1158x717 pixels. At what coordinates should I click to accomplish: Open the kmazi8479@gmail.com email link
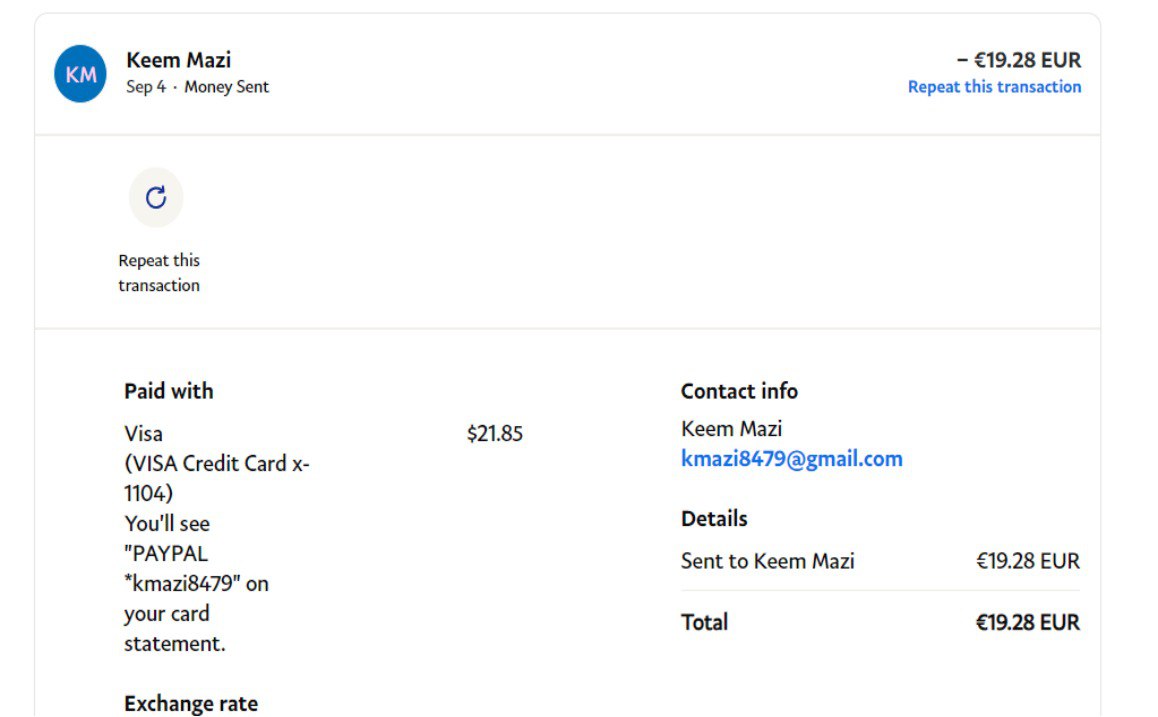(x=791, y=459)
